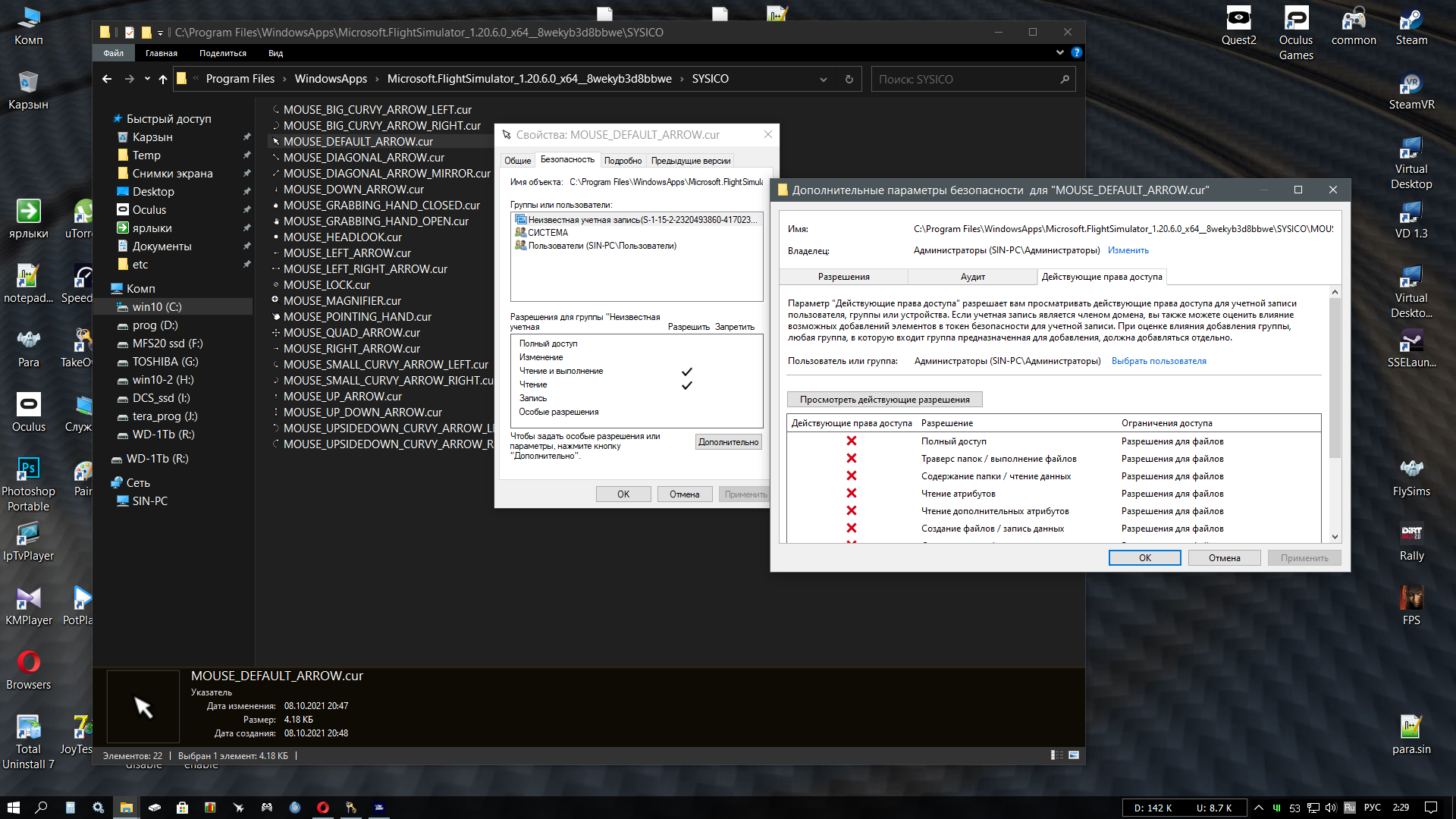Switch to details view in status bar
1456x819 pixels.
(x=1056, y=755)
